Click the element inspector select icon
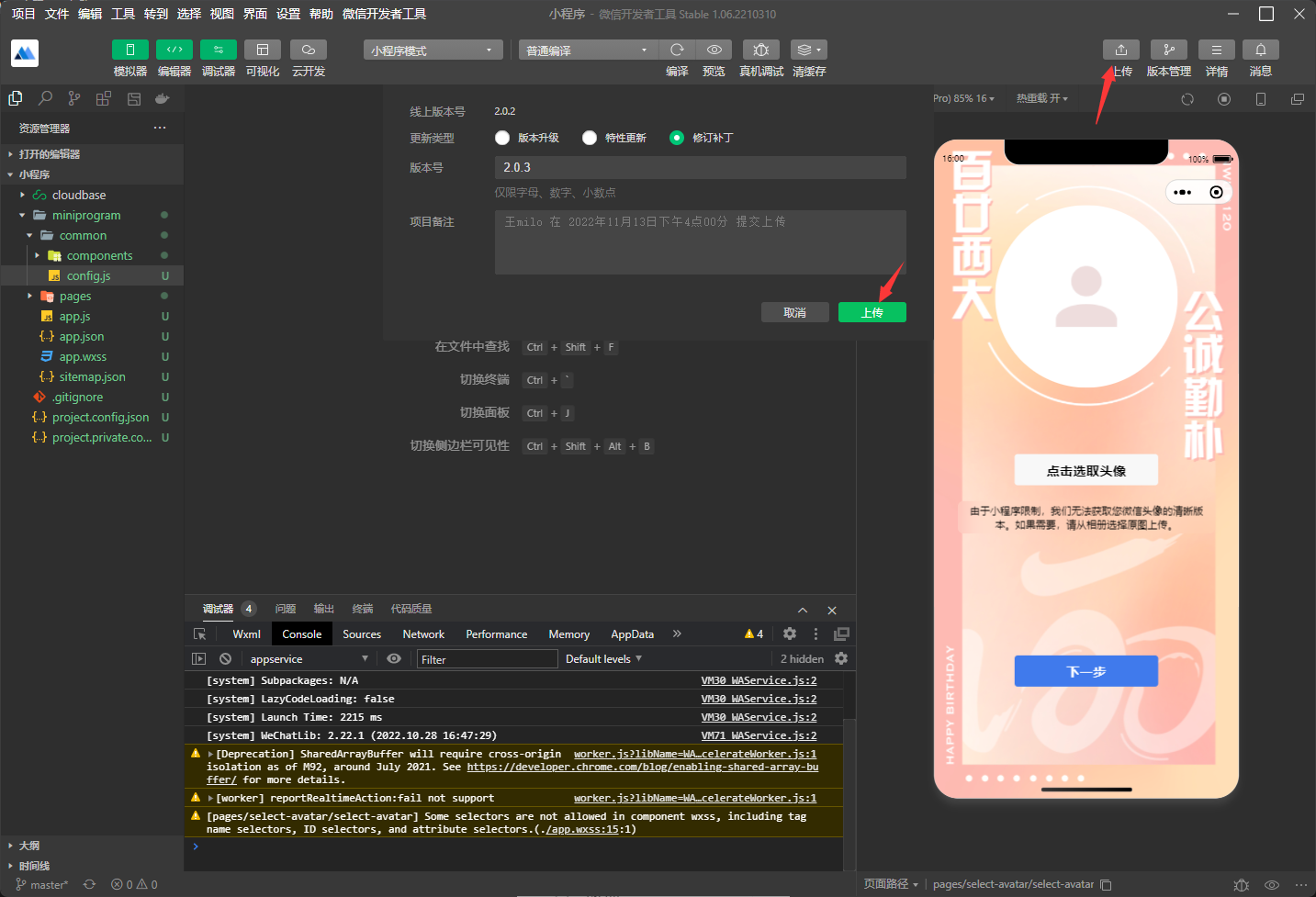The height and width of the screenshot is (897, 1316). click(199, 634)
